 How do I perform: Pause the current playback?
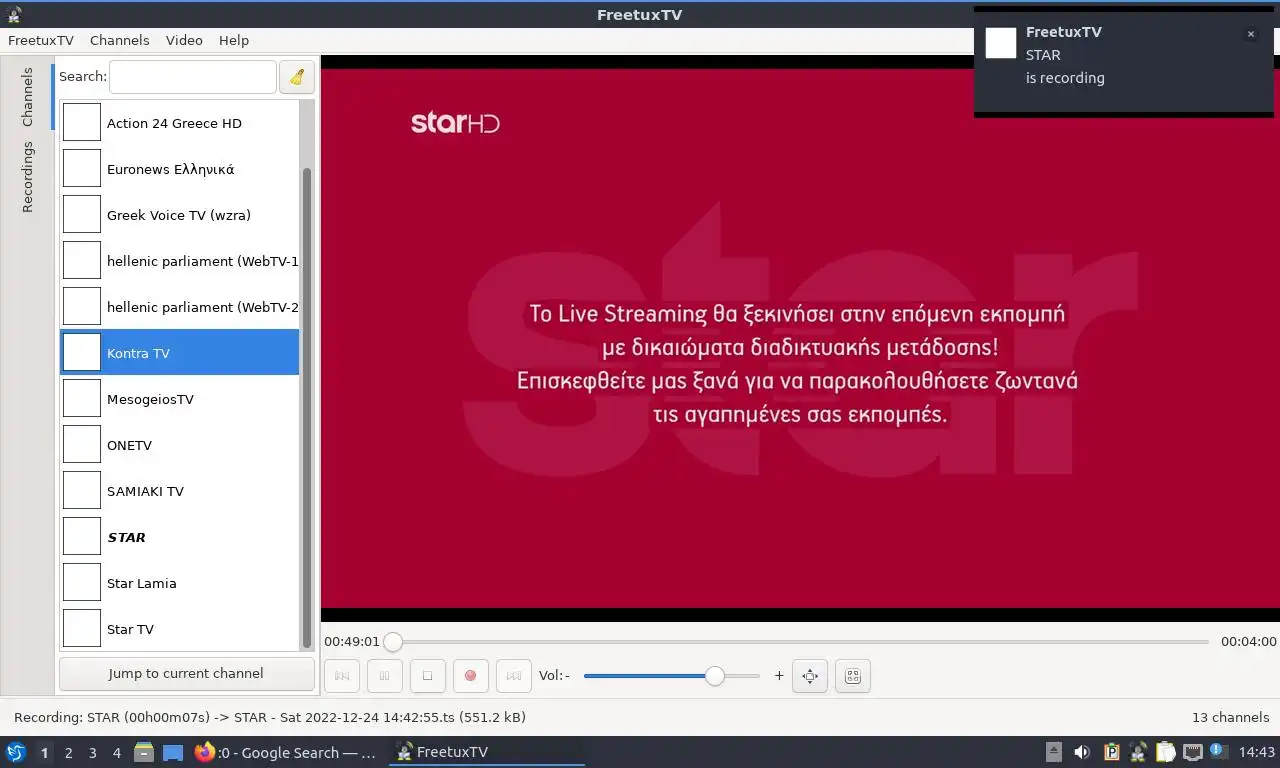(384, 676)
